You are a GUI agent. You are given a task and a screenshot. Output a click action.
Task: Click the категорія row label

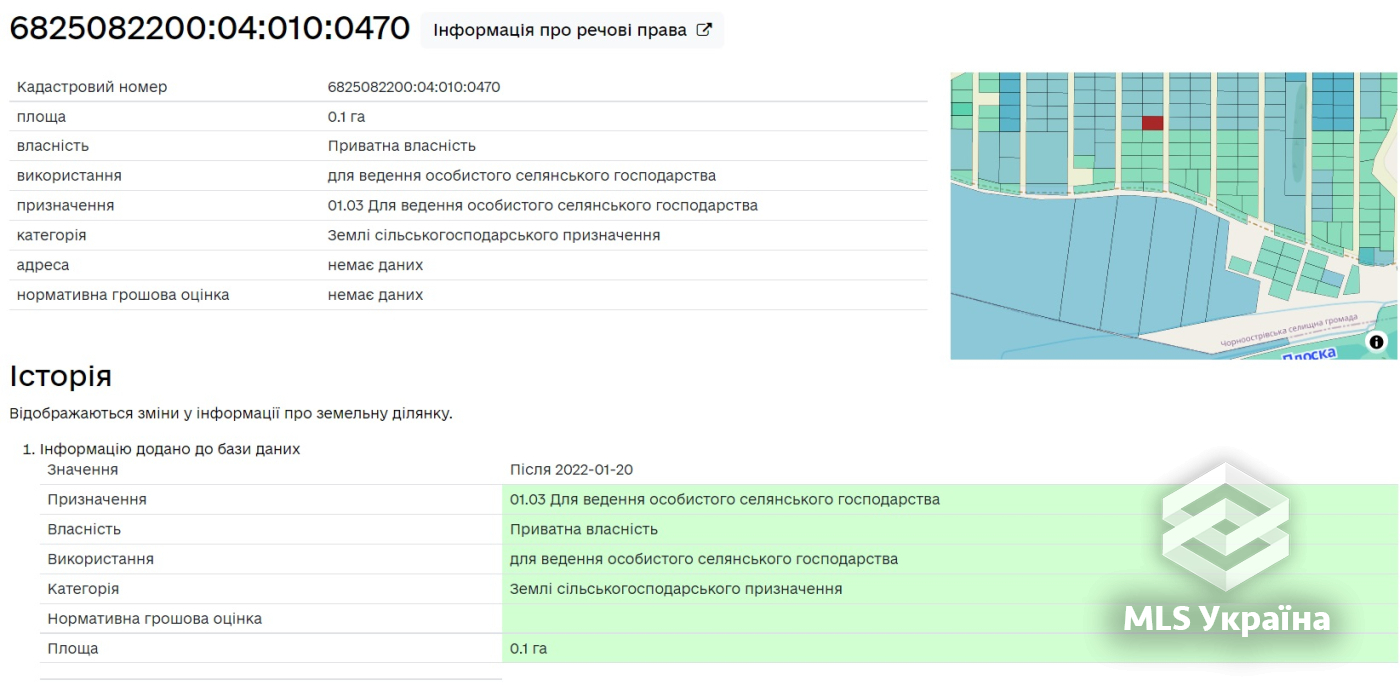(x=52, y=236)
